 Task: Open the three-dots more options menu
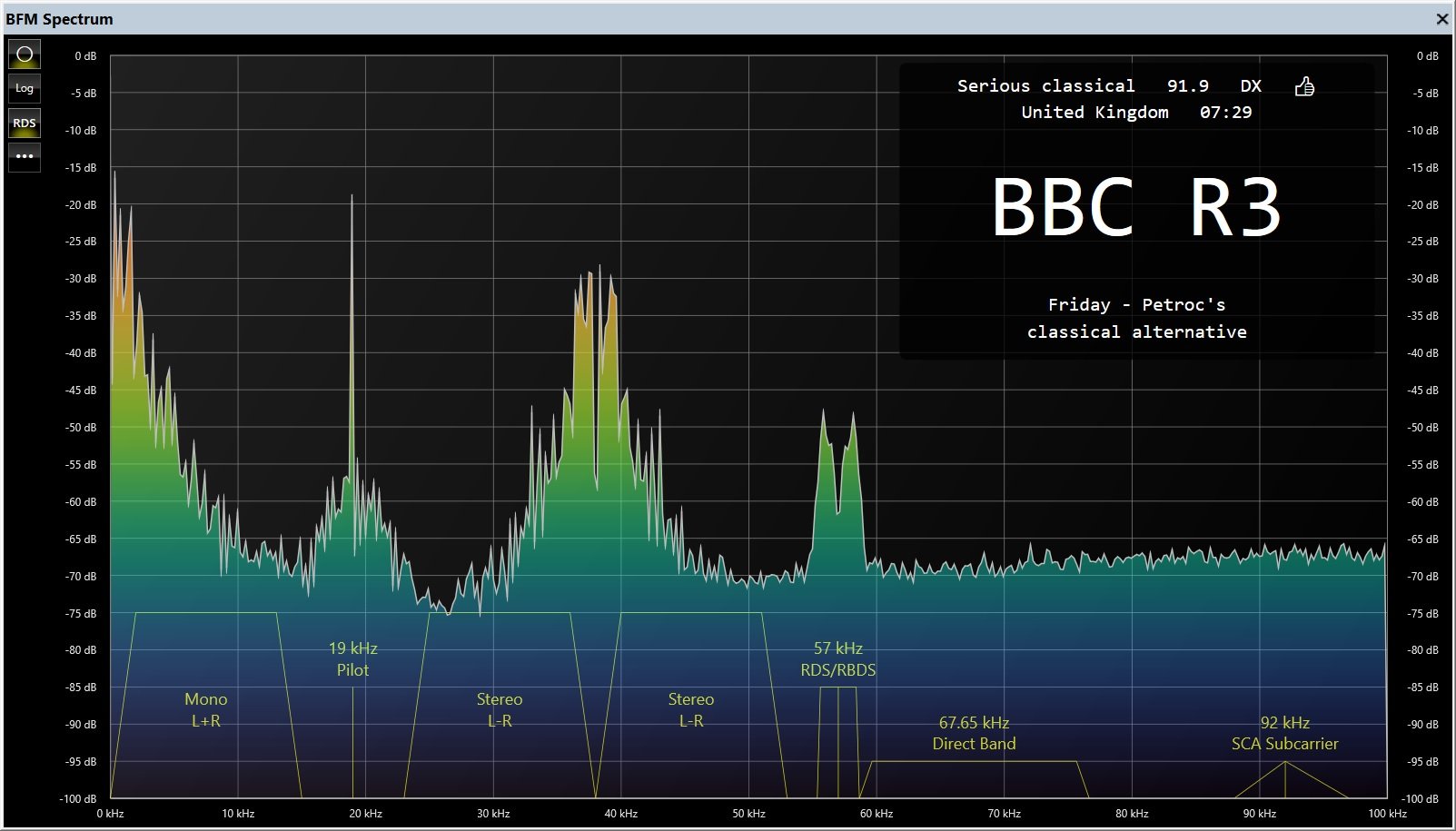(x=25, y=156)
